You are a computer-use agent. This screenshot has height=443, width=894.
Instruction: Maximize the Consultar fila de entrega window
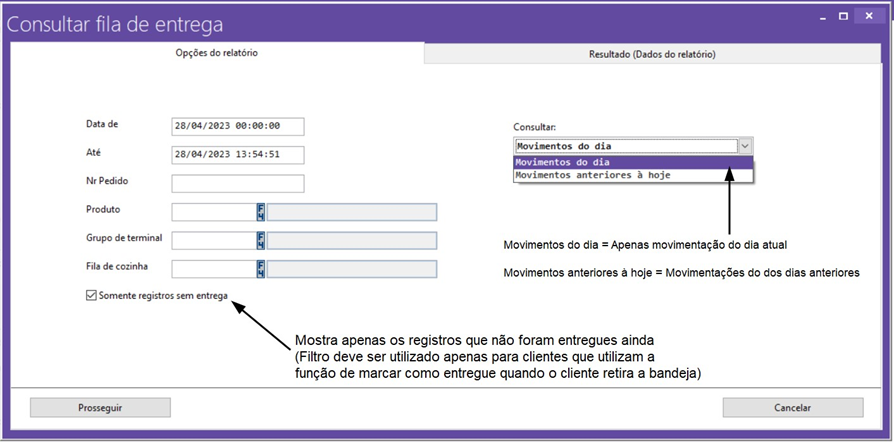click(x=843, y=17)
